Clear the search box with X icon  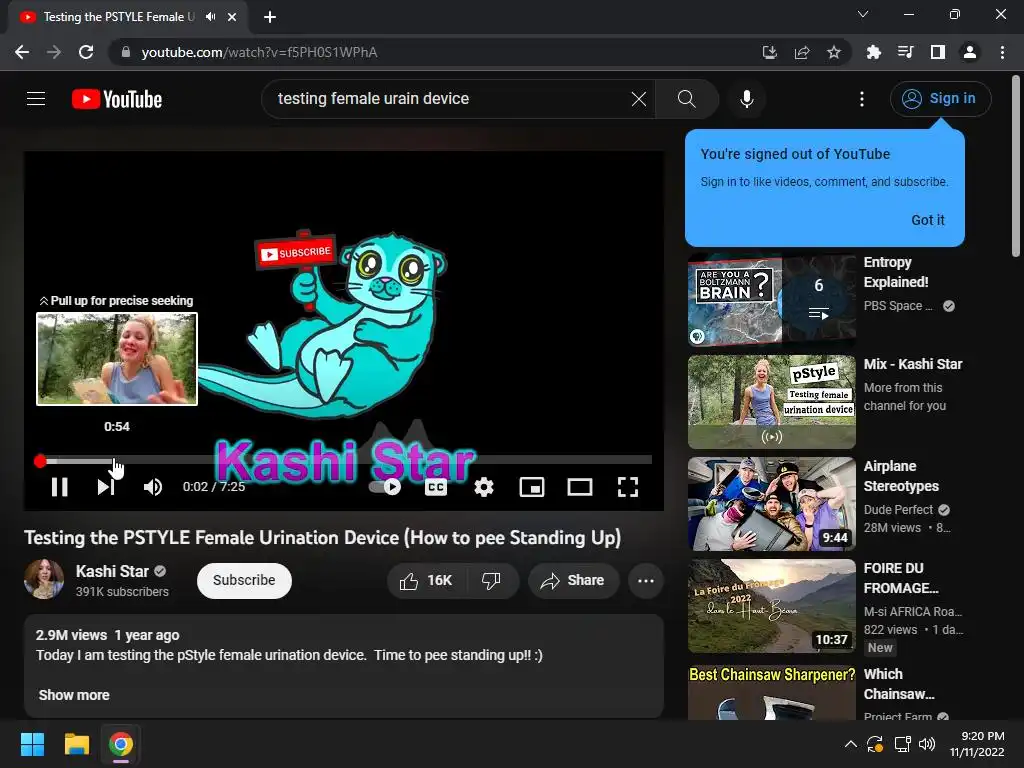click(639, 99)
